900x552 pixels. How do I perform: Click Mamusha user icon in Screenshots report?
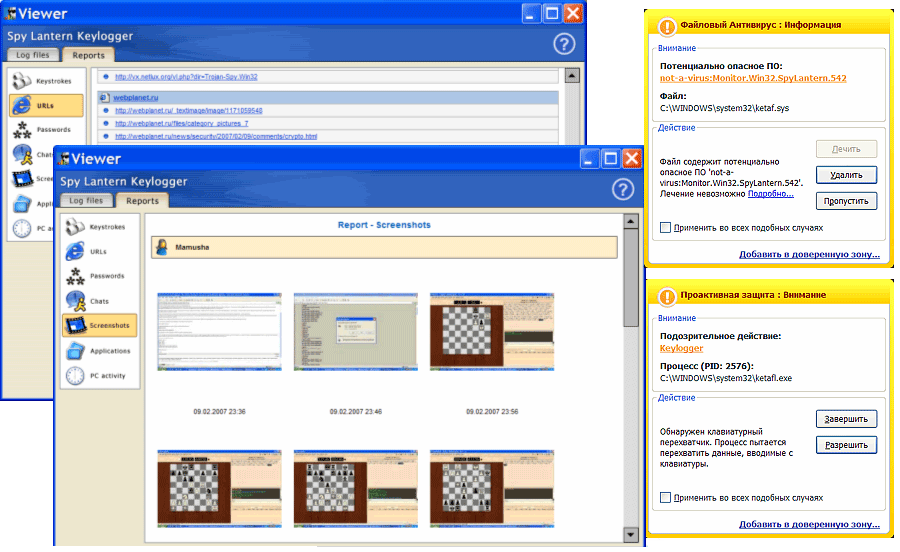[162, 247]
